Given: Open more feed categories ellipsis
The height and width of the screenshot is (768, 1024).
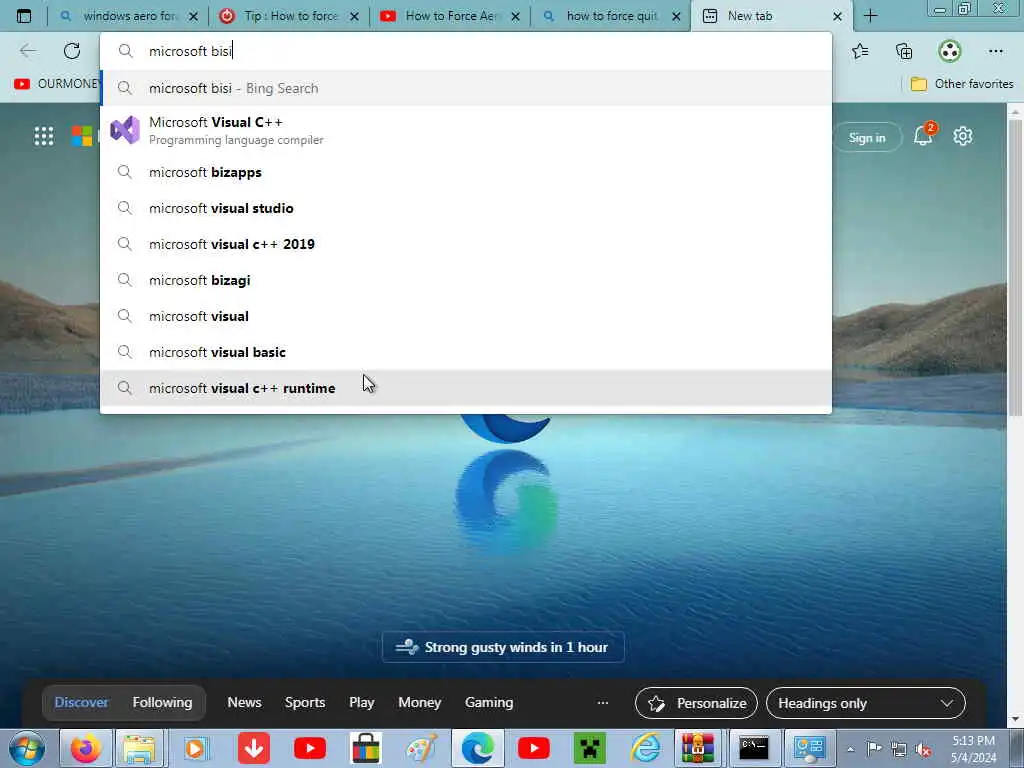Looking at the screenshot, I should click(603, 703).
